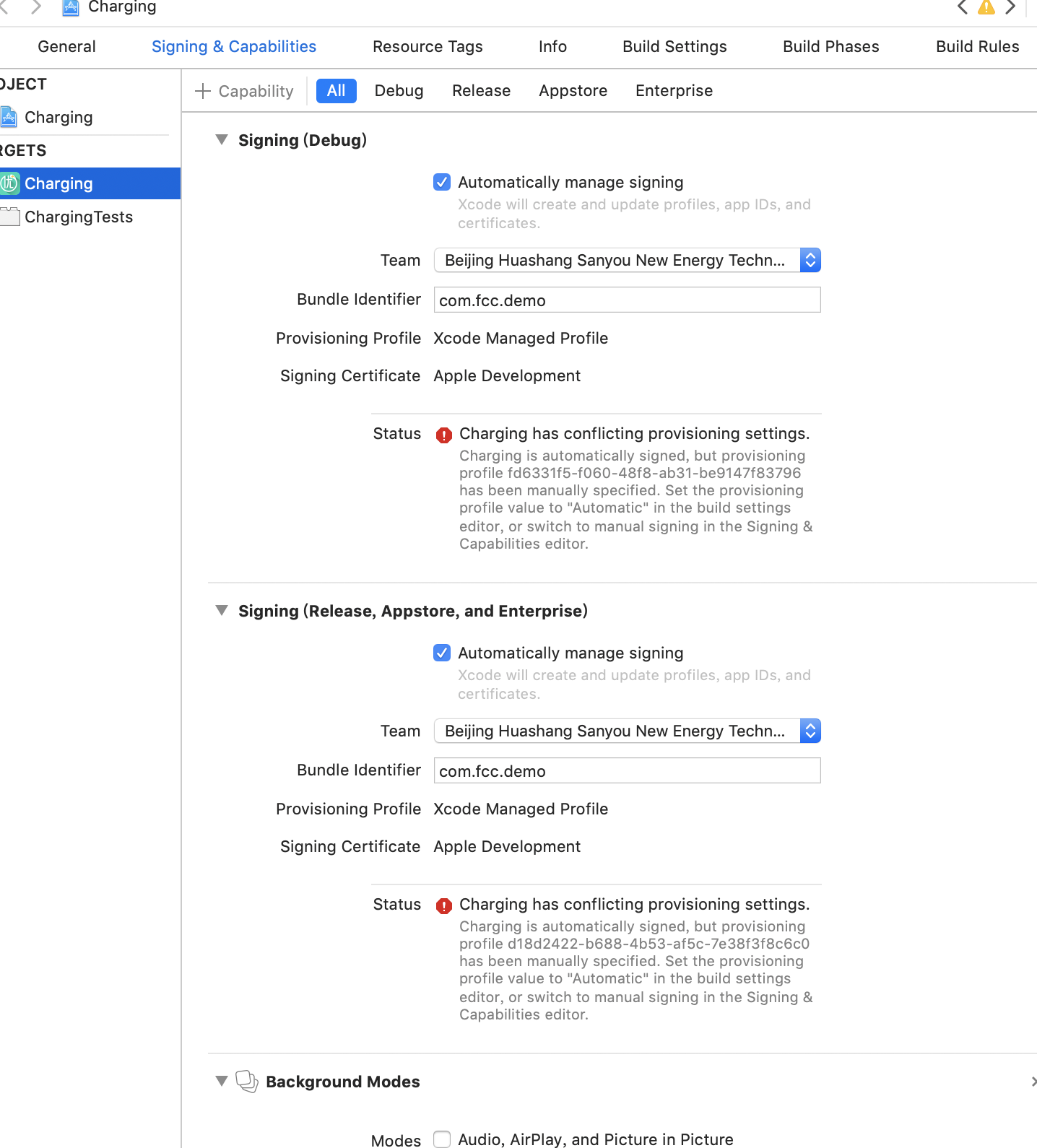Click the red error icon in Release status
Screen dimensions: 1037x1148
pos(444,905)
